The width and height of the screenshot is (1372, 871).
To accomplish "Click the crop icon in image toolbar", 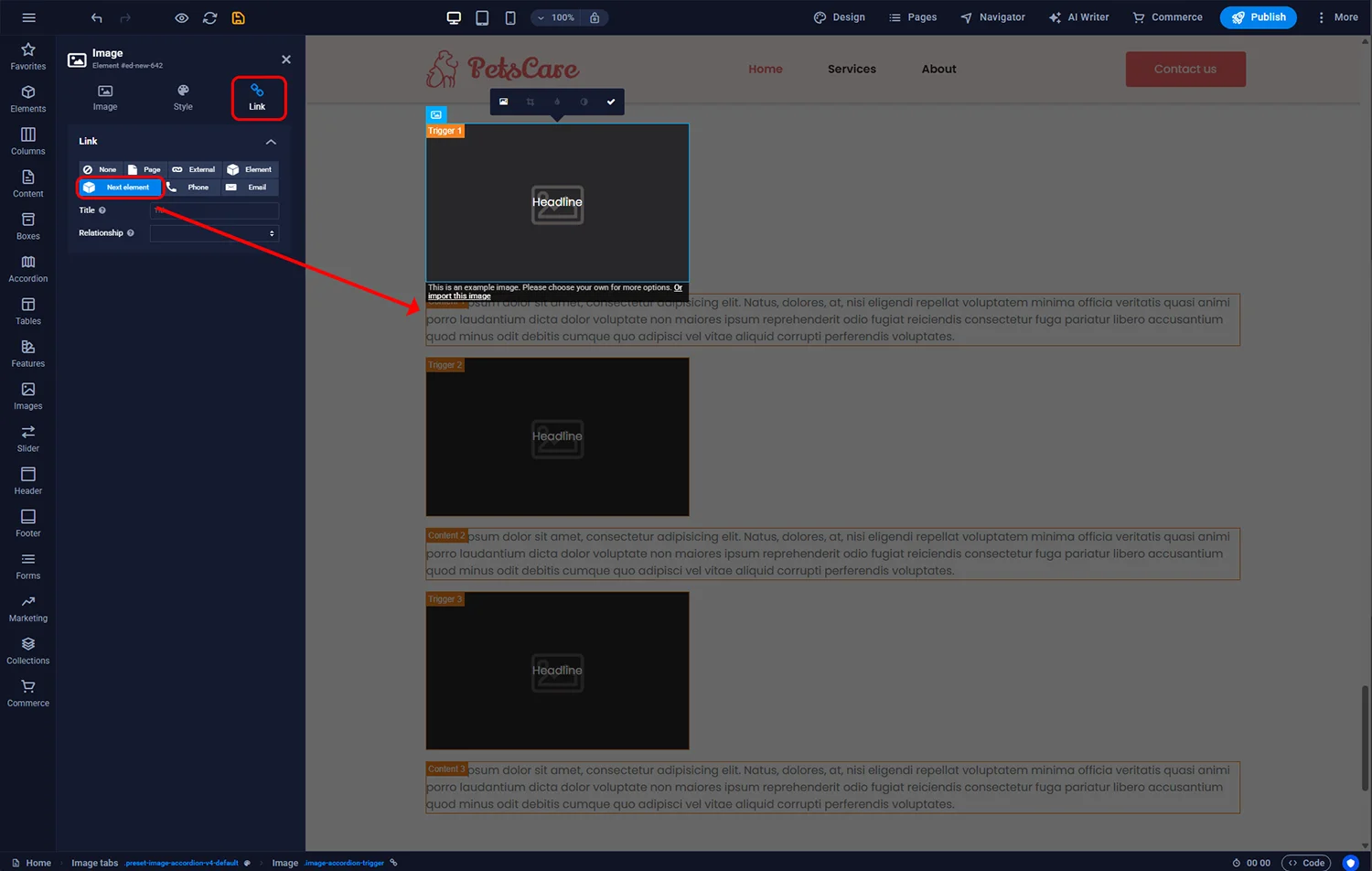I will coord(531,102).
